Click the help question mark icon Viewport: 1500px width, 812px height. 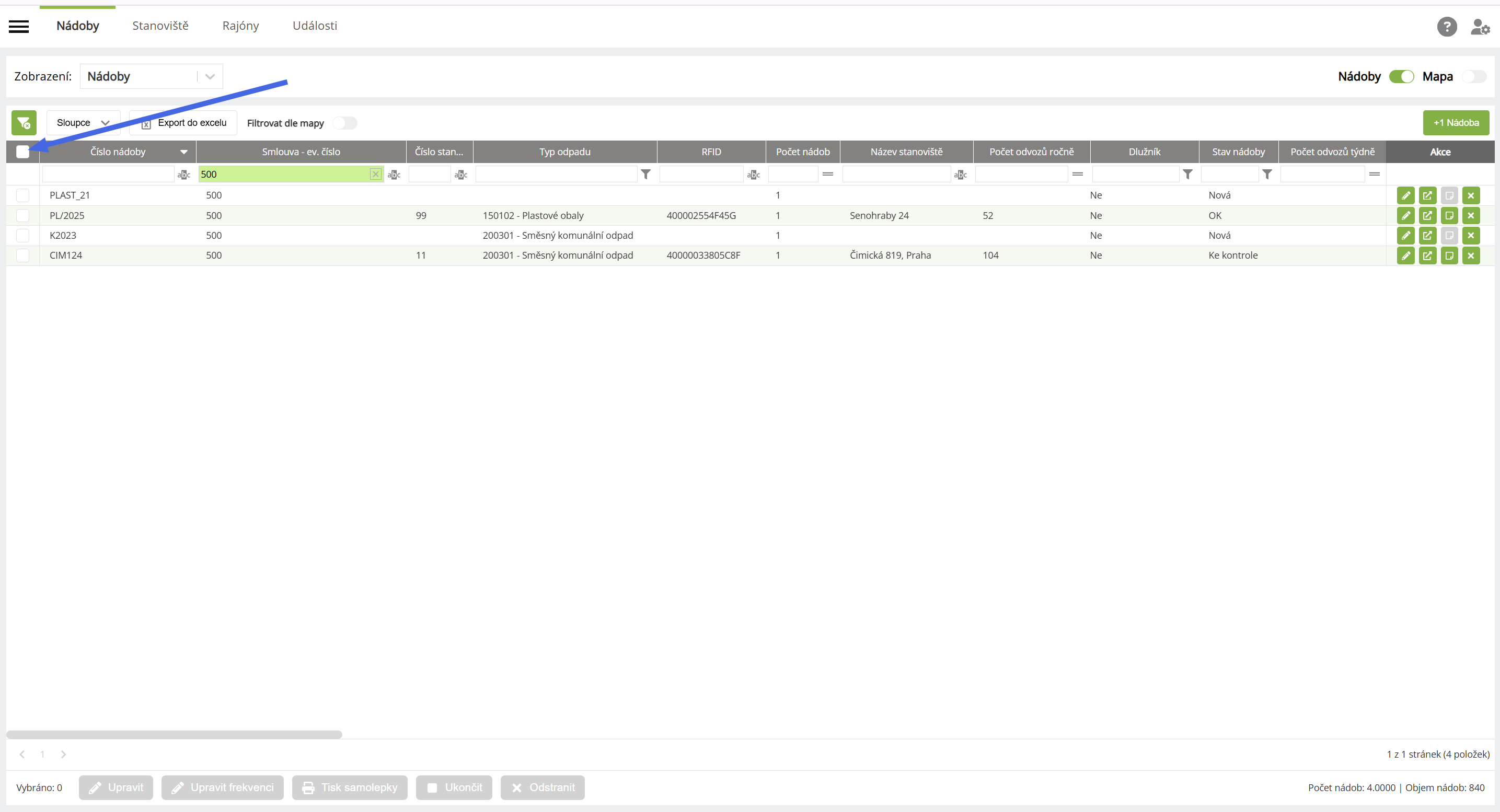[1447, 27]
